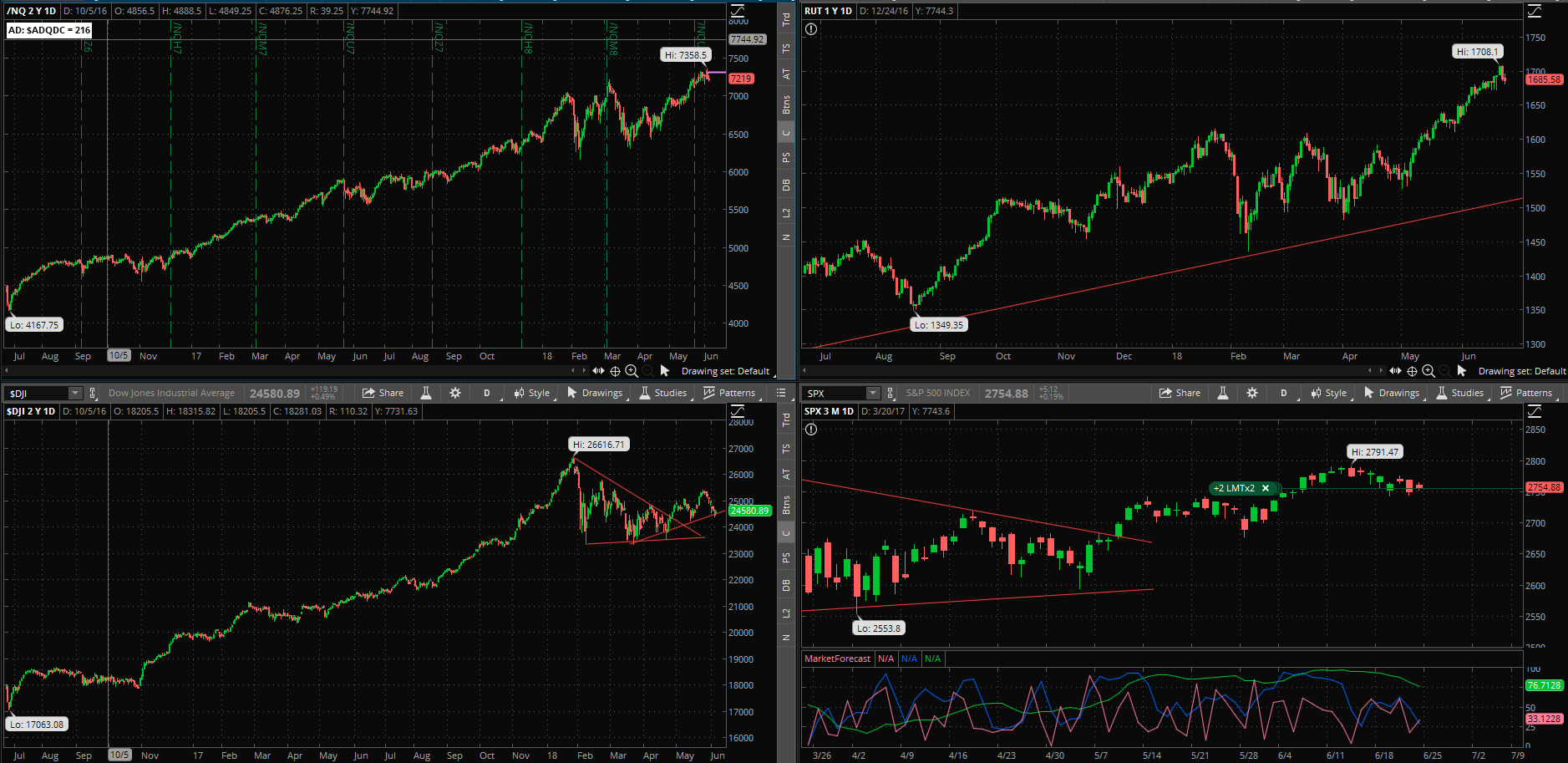The width and height of the screenshot is (1568, 763).
Task: Click the scroll-right arrow under the /NQ chart
Action: click(x=584, y=371)
